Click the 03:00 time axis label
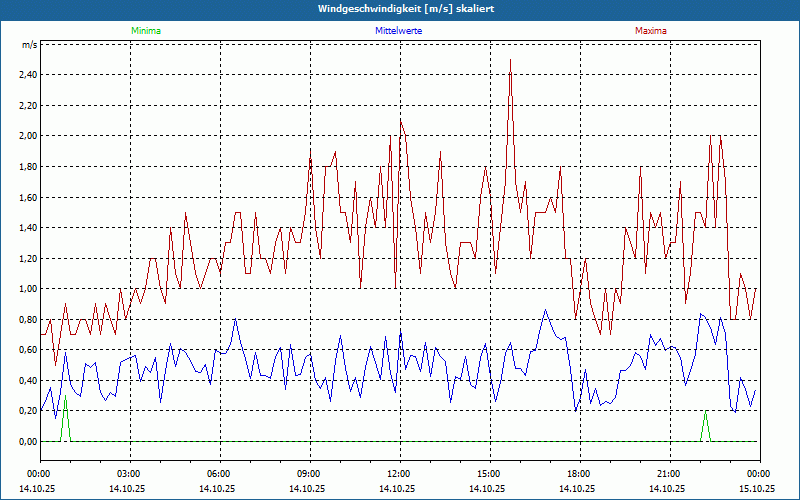This screenshot has width=800, height=500. pos(128,474)
